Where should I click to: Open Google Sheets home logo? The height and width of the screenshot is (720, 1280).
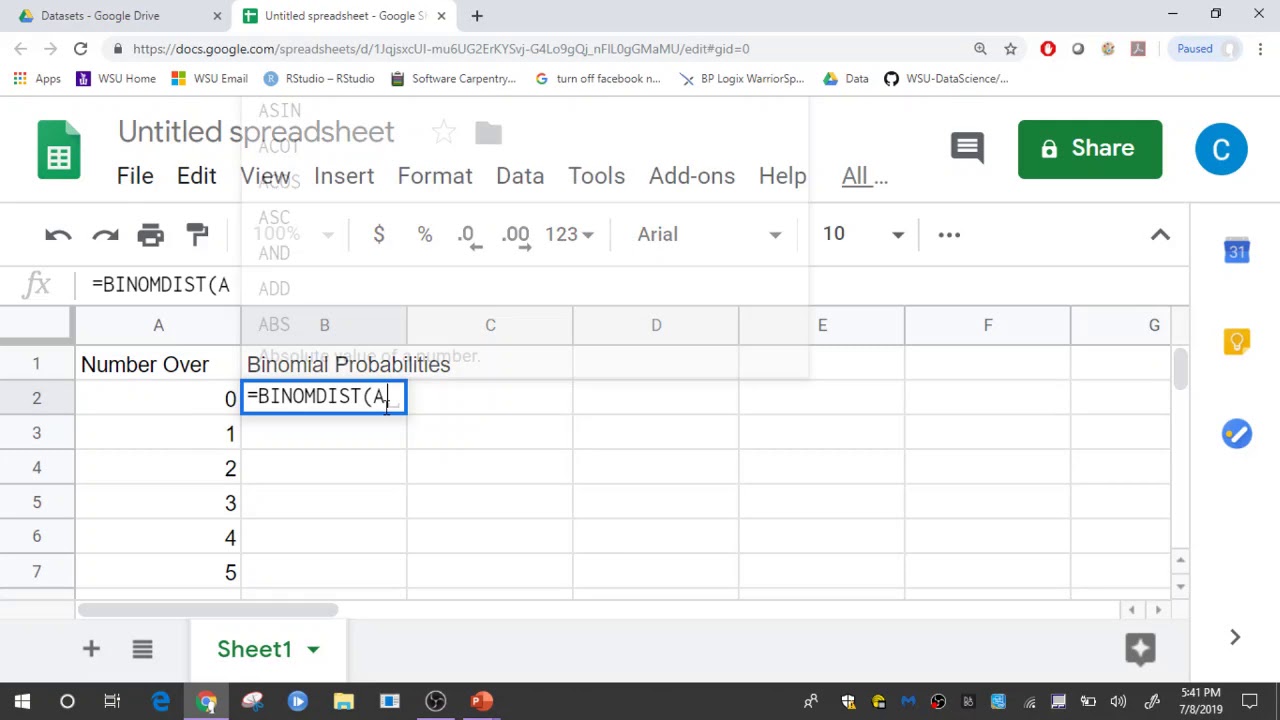59,149
